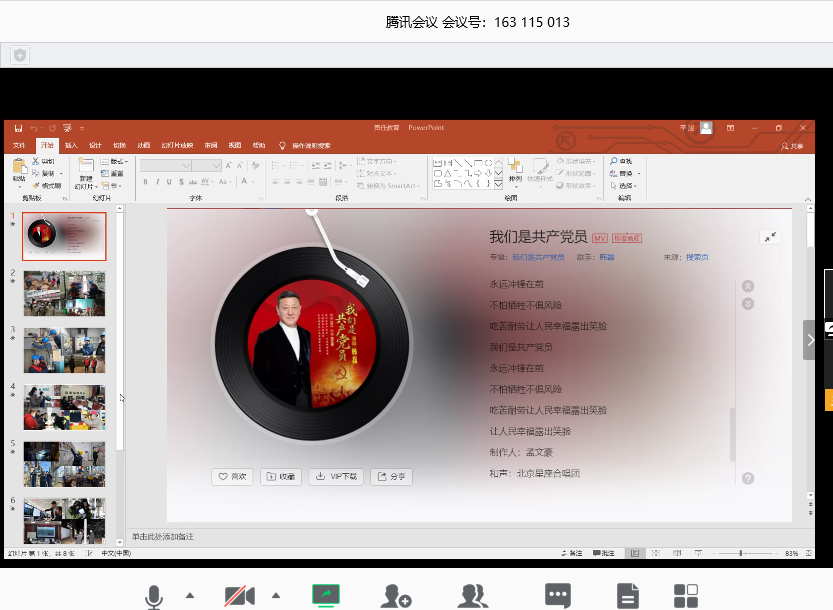Open the Select 选择 dropdown
833x610 pixels.
coord(623,185)
